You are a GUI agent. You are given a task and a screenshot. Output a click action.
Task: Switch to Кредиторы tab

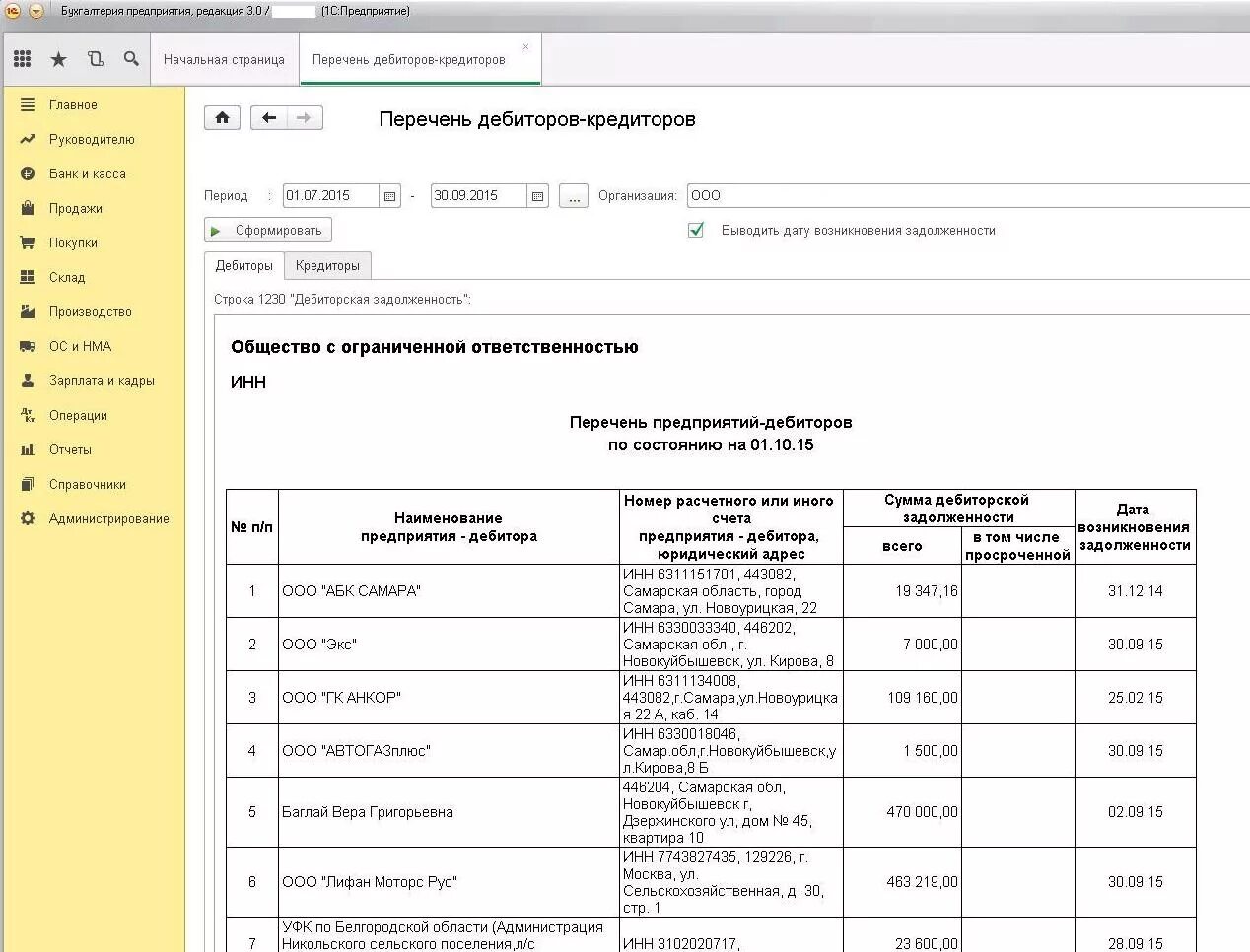[327, 266]
